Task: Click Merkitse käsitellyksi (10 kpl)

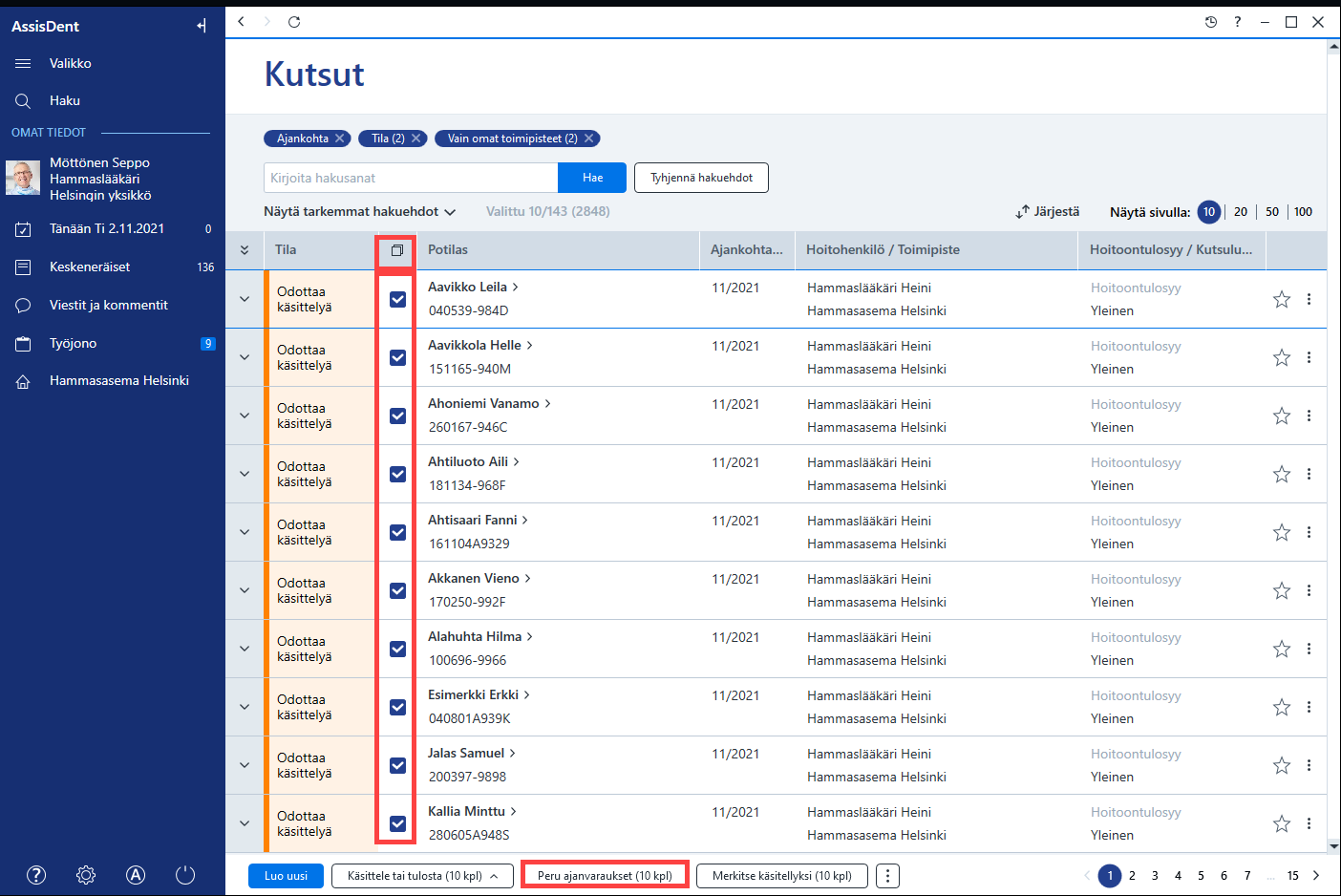Action: [x=782, y=876]
